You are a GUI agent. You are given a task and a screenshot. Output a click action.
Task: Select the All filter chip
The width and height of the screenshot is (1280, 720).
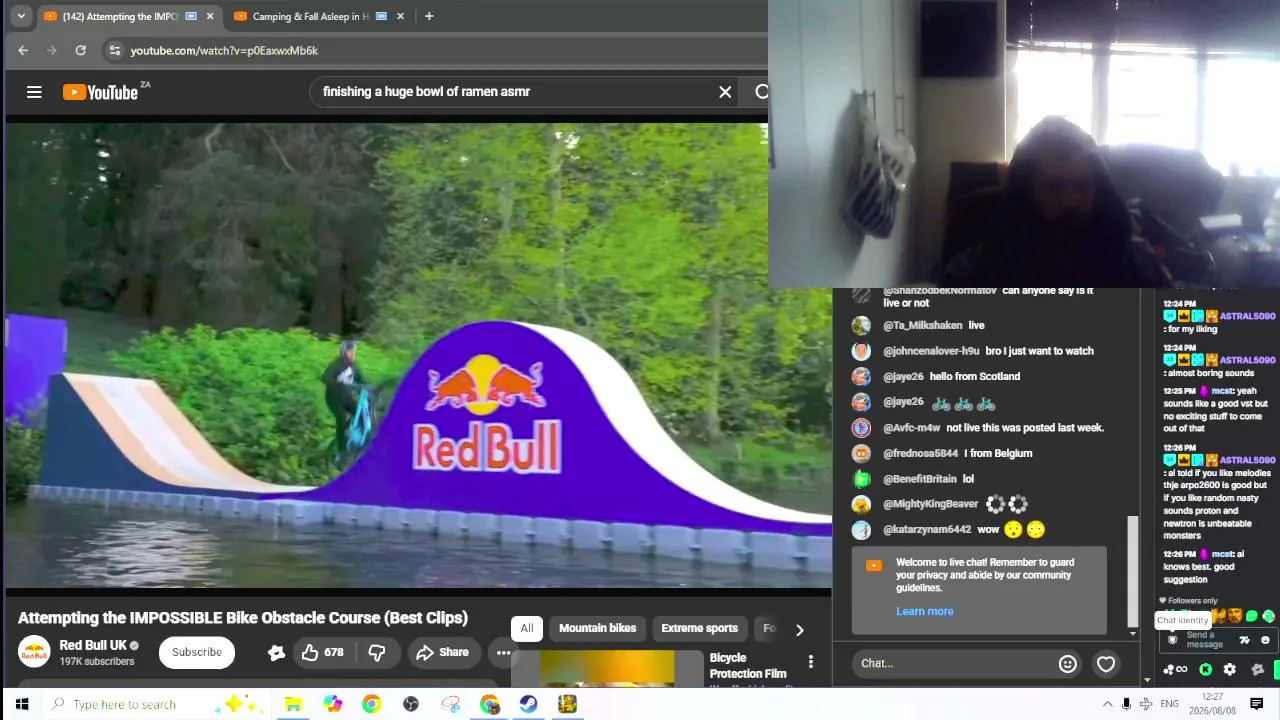[x=527, y=628]
